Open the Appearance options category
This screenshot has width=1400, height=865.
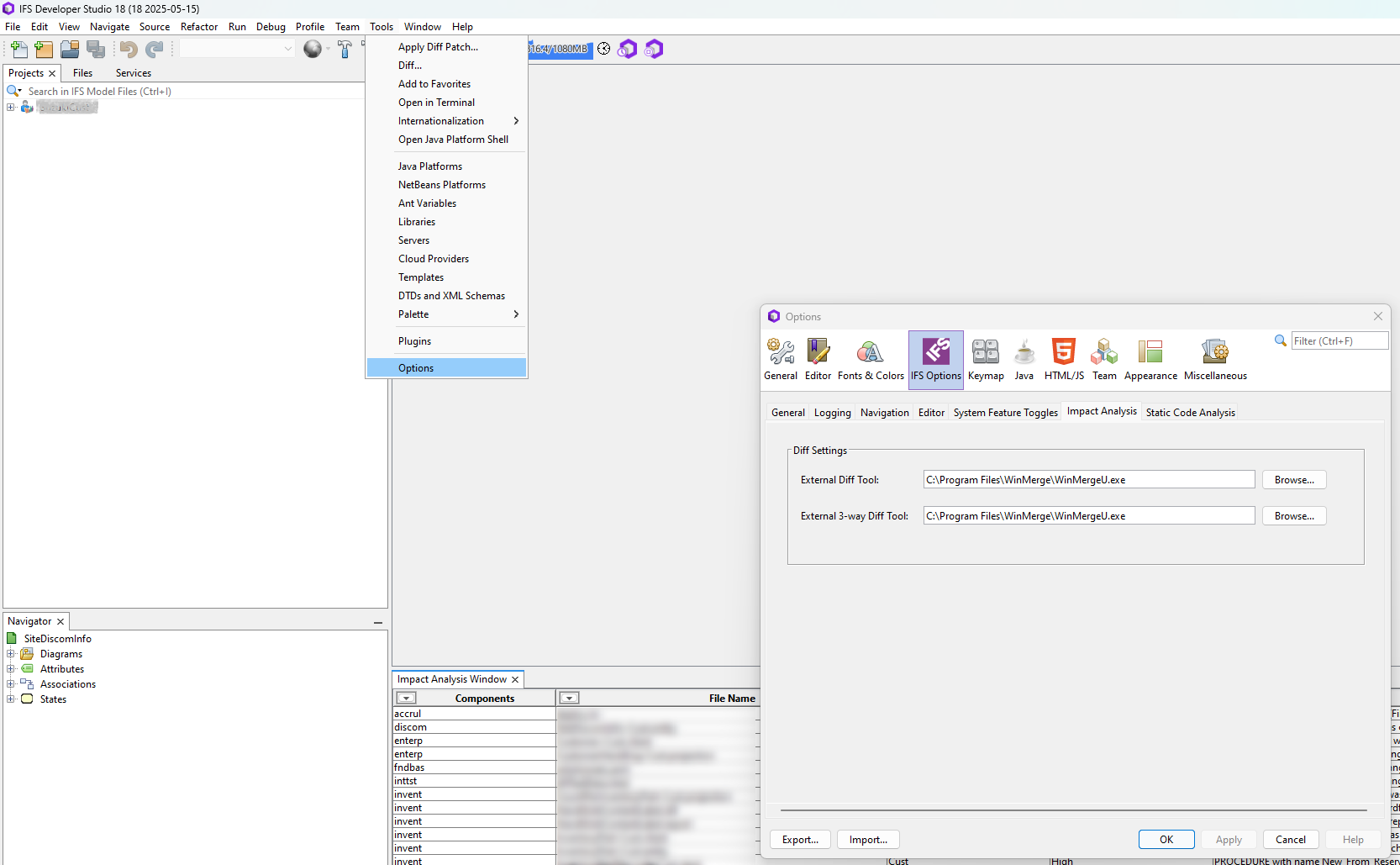click(x=1150, y=360)
